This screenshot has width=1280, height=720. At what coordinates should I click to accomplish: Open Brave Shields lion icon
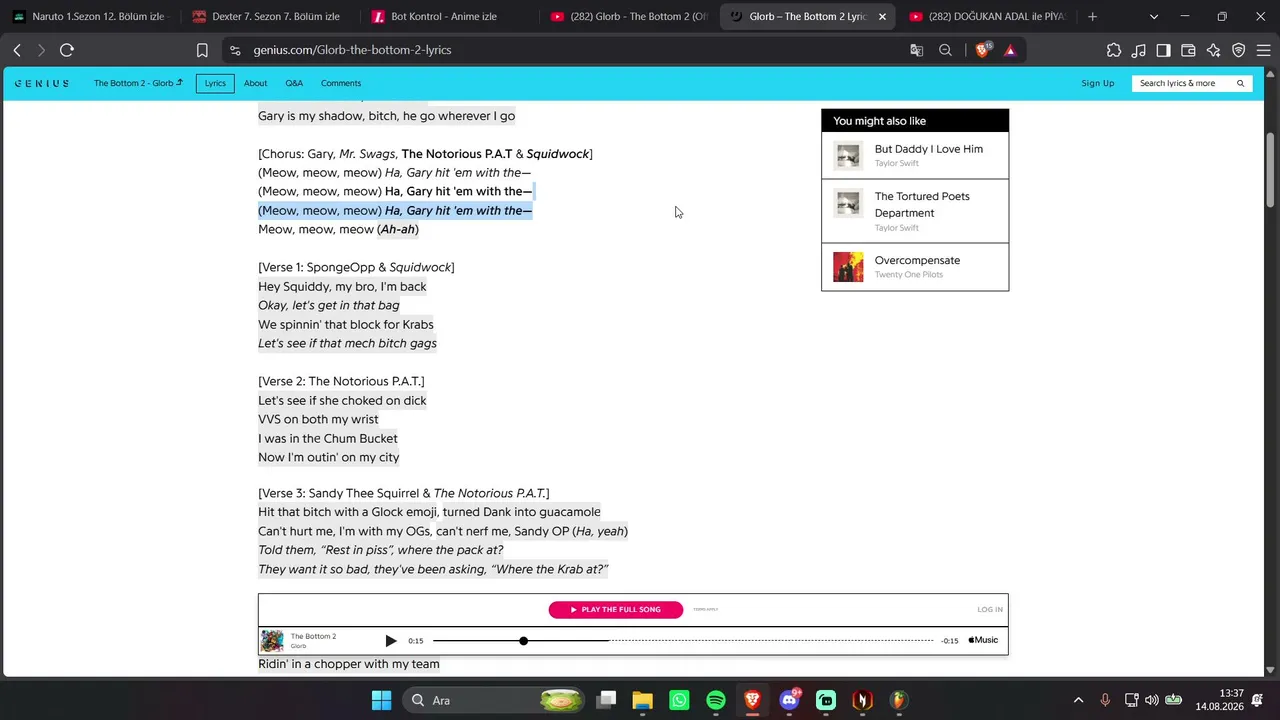point(983,50)
